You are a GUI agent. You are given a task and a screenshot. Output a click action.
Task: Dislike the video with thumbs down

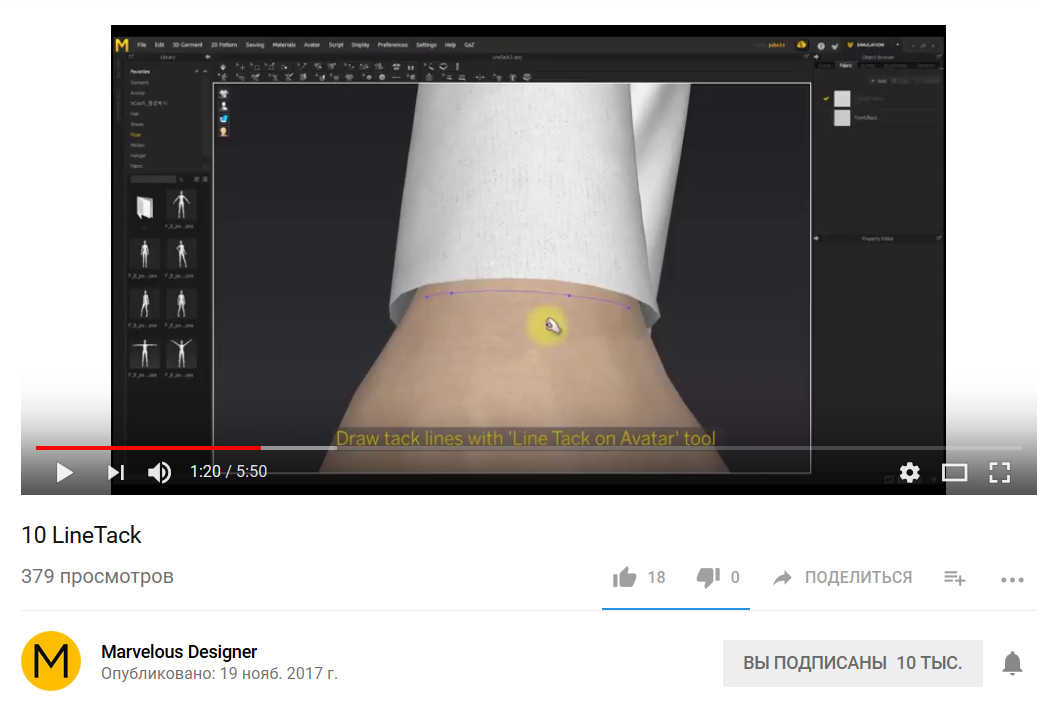click(708, 577)
